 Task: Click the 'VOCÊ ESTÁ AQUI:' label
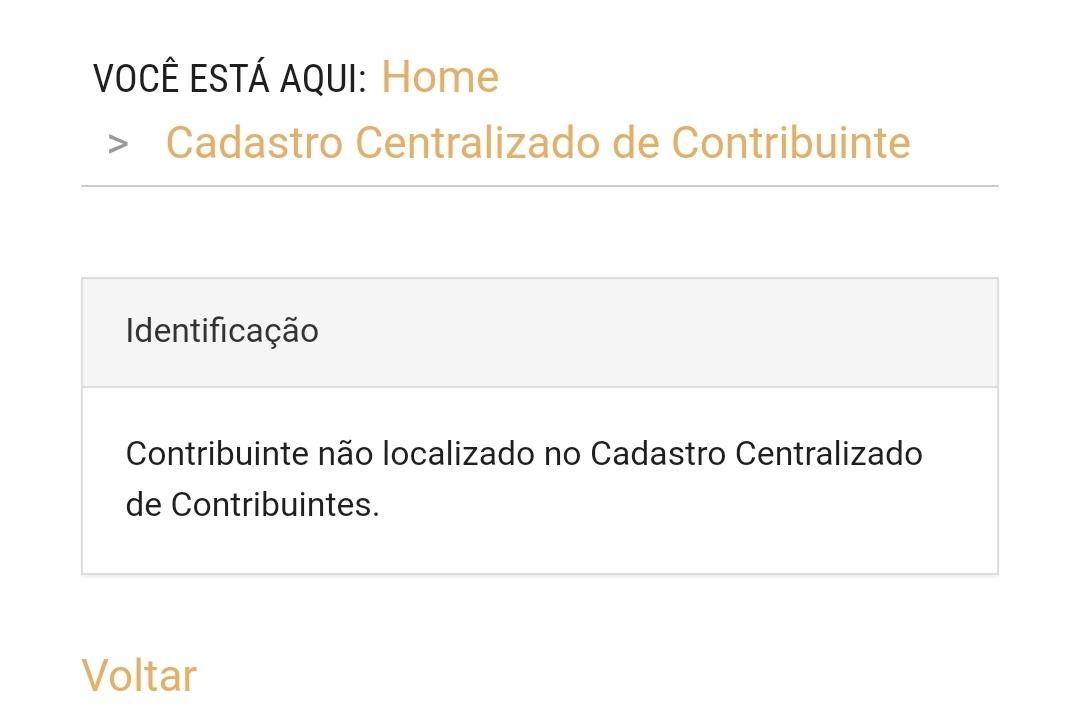click(x=230, y=78)
